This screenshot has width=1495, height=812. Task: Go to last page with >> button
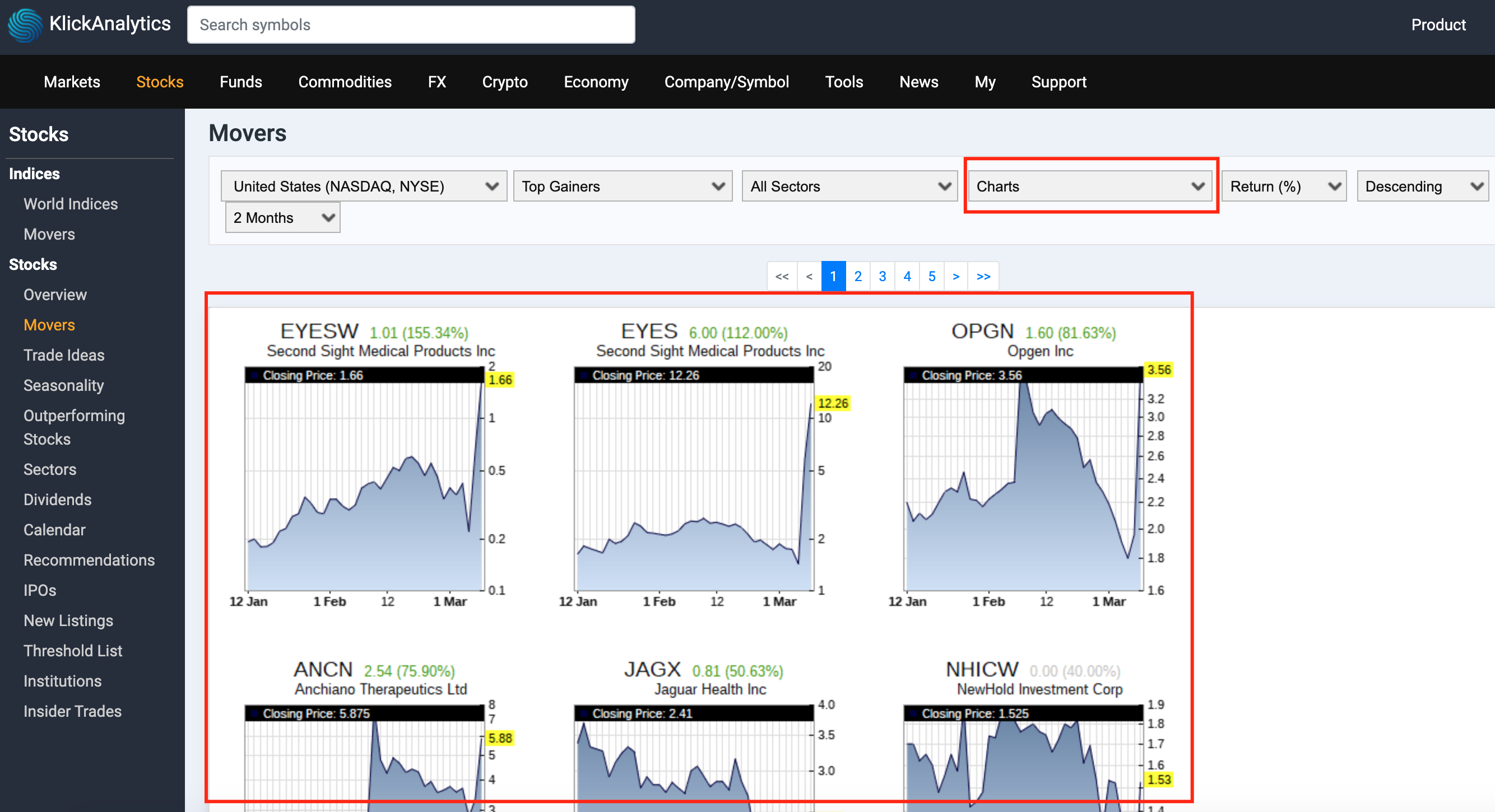click(983, 276)
